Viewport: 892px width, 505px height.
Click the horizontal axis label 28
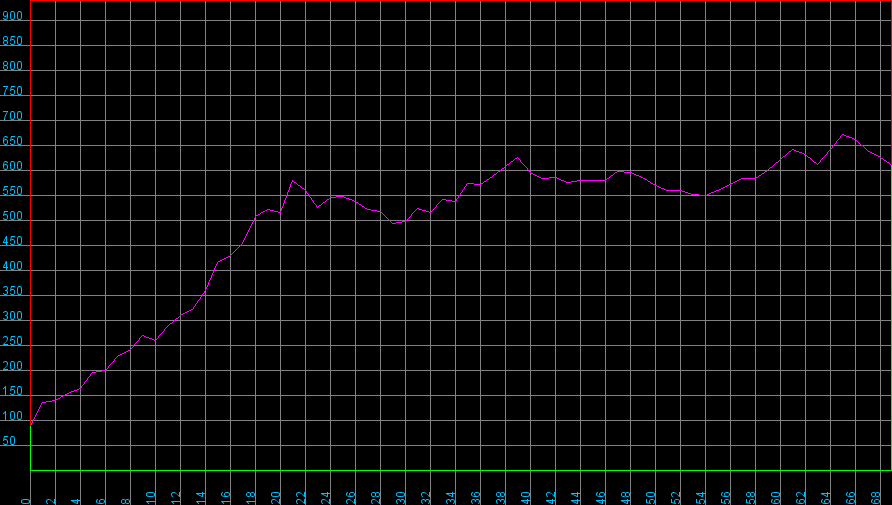coord(376,498)
